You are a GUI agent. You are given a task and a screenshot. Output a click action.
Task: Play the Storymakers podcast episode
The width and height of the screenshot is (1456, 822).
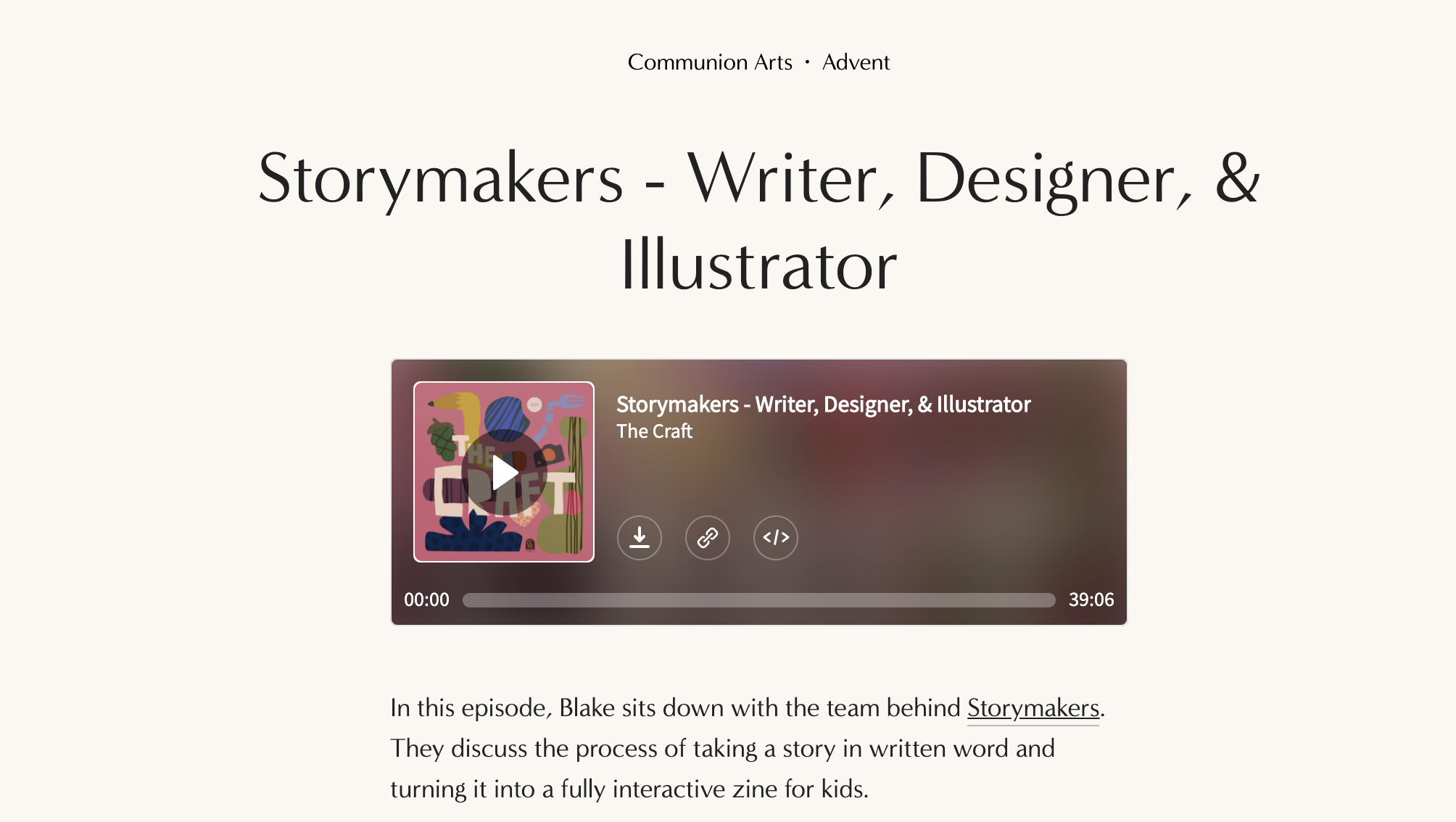click(x=505, y=473)
